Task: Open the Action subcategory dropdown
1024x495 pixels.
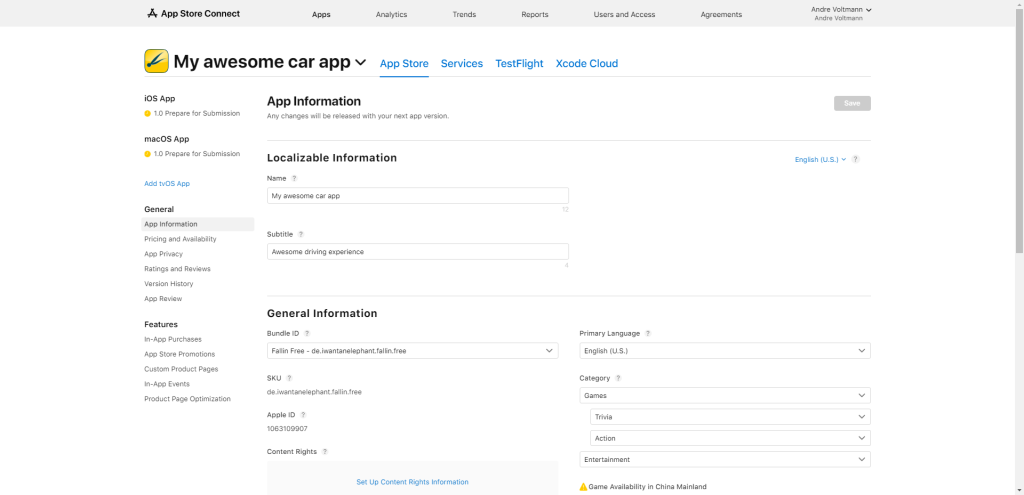Action: tap(730, 438)
